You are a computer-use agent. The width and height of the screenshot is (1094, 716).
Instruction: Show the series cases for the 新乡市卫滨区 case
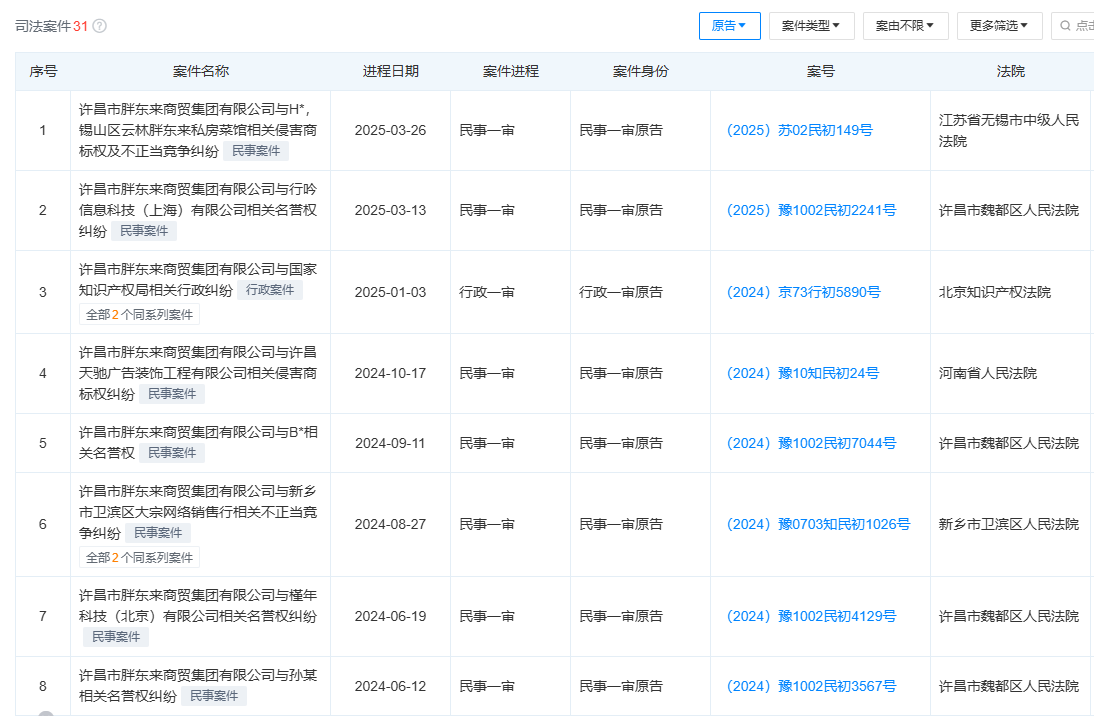[x=140, y=558]
